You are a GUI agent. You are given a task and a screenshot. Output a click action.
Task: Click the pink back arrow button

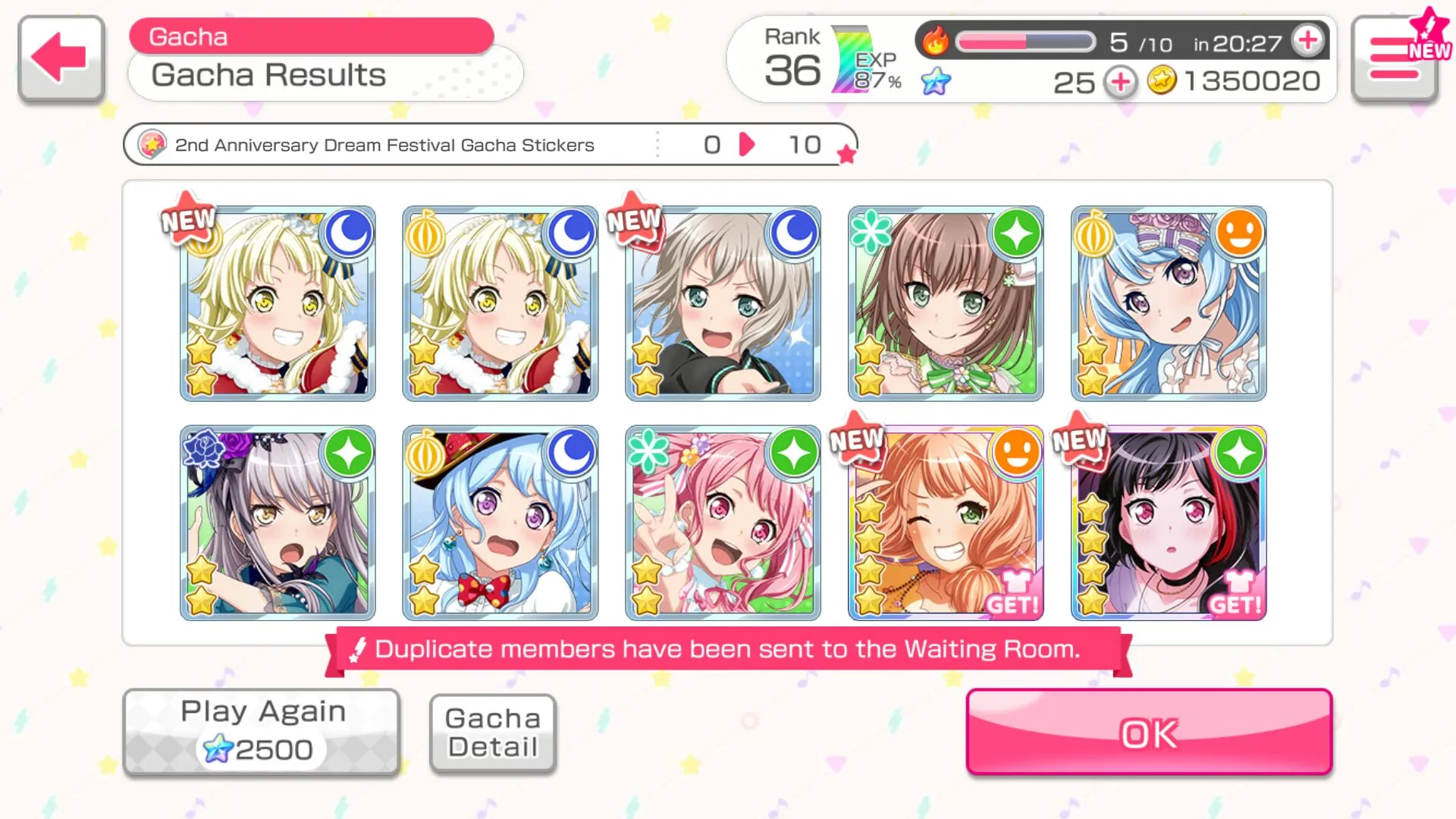tap(61, 58)
